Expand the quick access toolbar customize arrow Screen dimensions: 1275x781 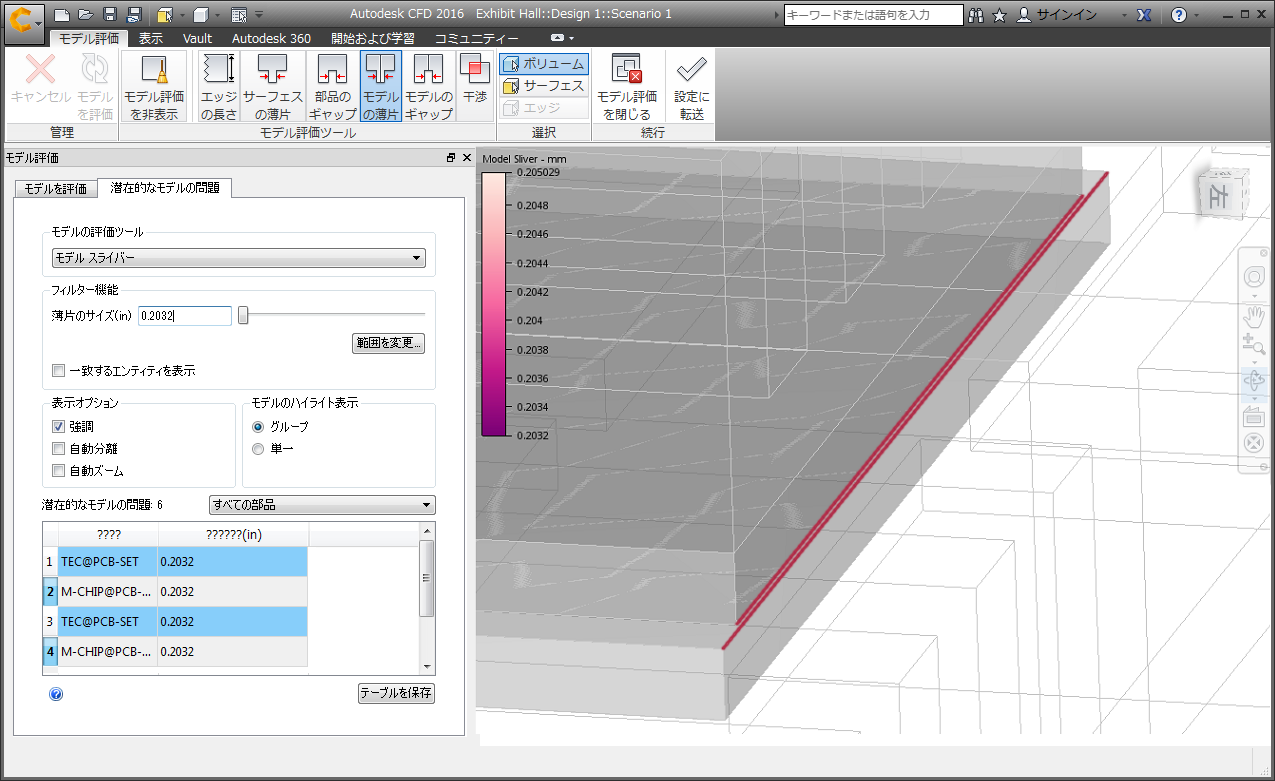(x=259, y=15)
